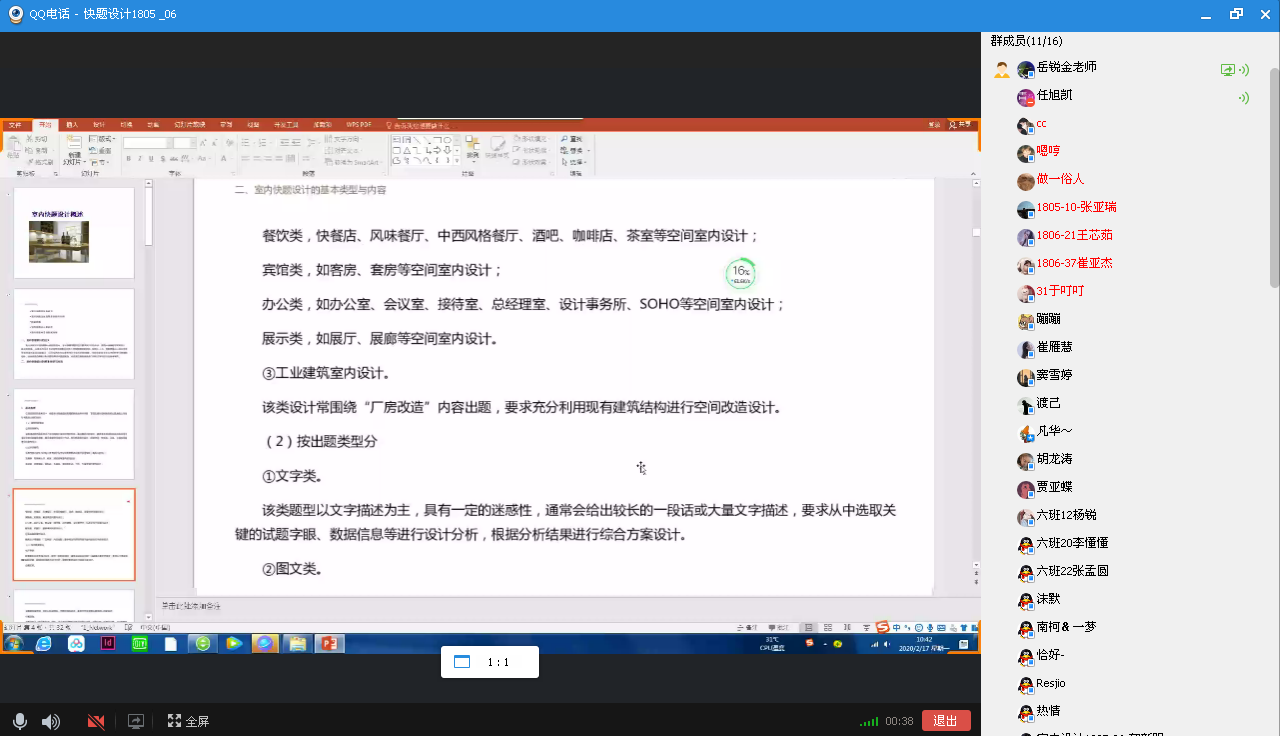
Task: Mute the microphone in call toolbar
Action: pyautogui.click(x=19, y=721)
